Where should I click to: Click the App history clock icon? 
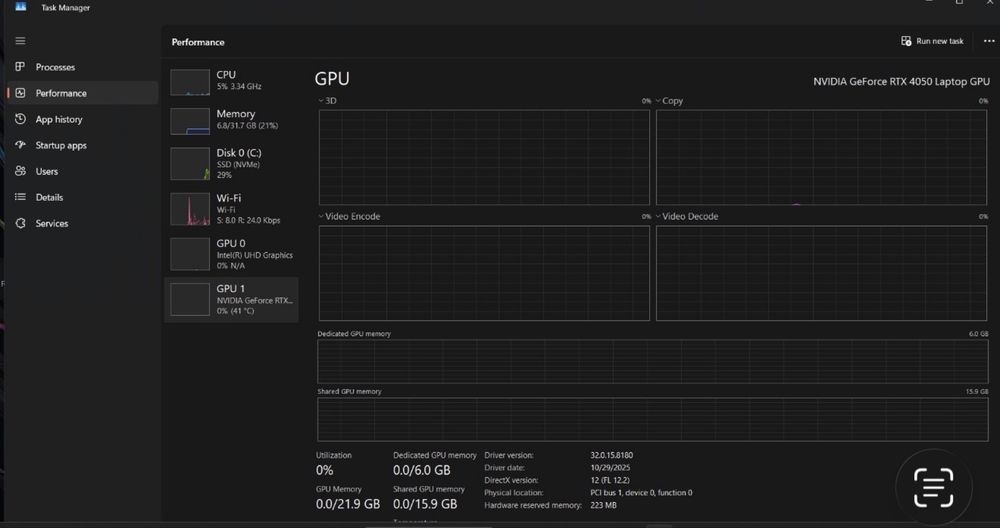point(20,119)
